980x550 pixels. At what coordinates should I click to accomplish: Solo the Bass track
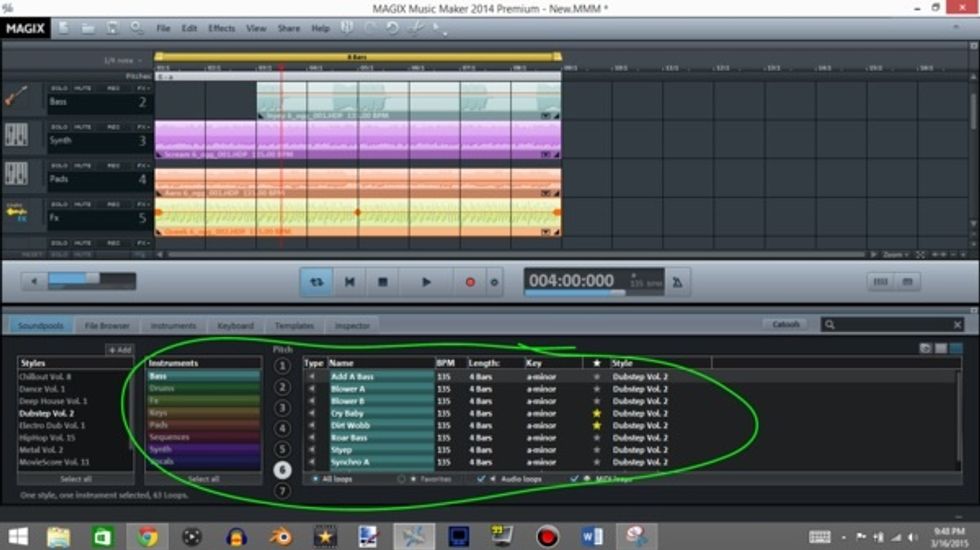[x=59, y=88]
